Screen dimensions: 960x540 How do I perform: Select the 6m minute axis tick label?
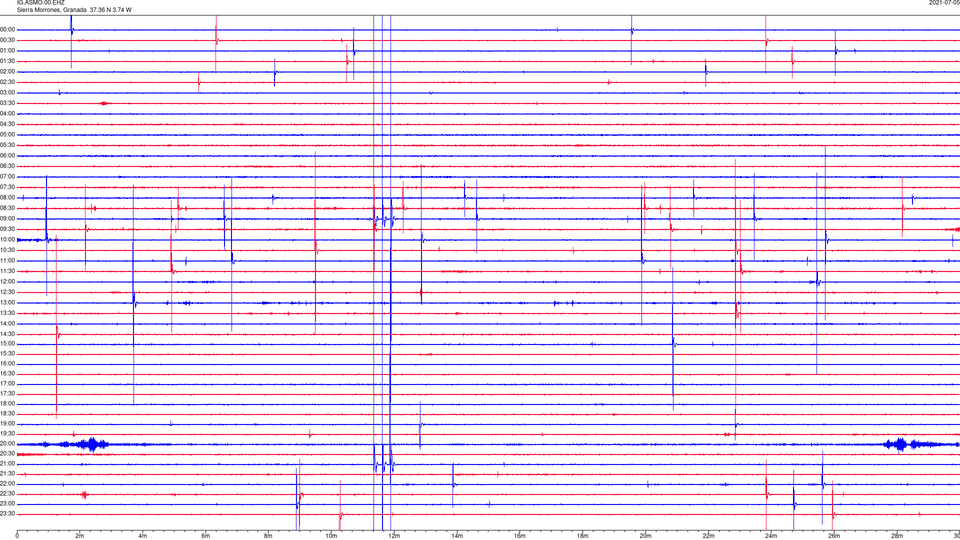pos(205,536)
